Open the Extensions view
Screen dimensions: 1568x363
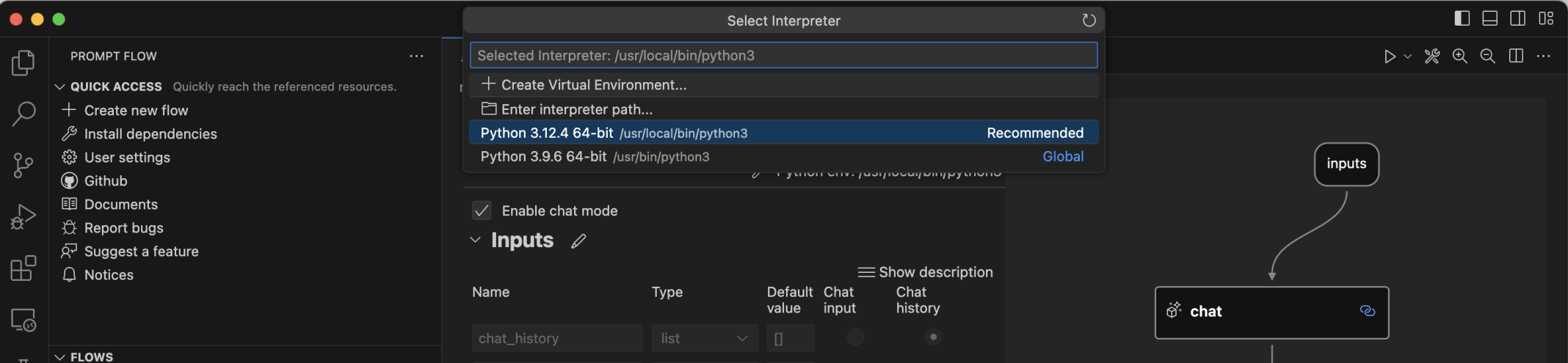(x=23, y=268)
